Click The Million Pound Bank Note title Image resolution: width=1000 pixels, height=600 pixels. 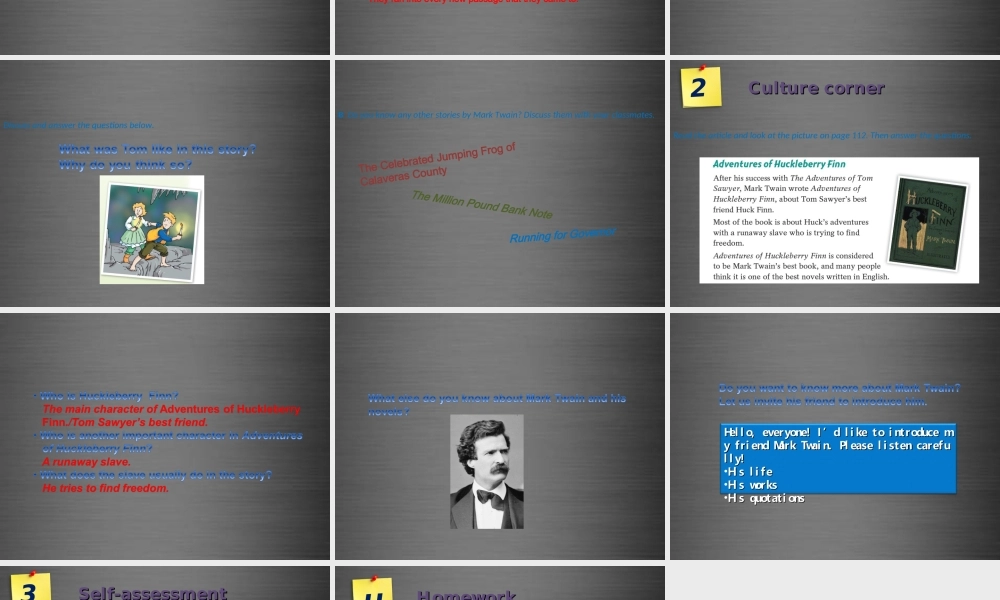[482, 205]
